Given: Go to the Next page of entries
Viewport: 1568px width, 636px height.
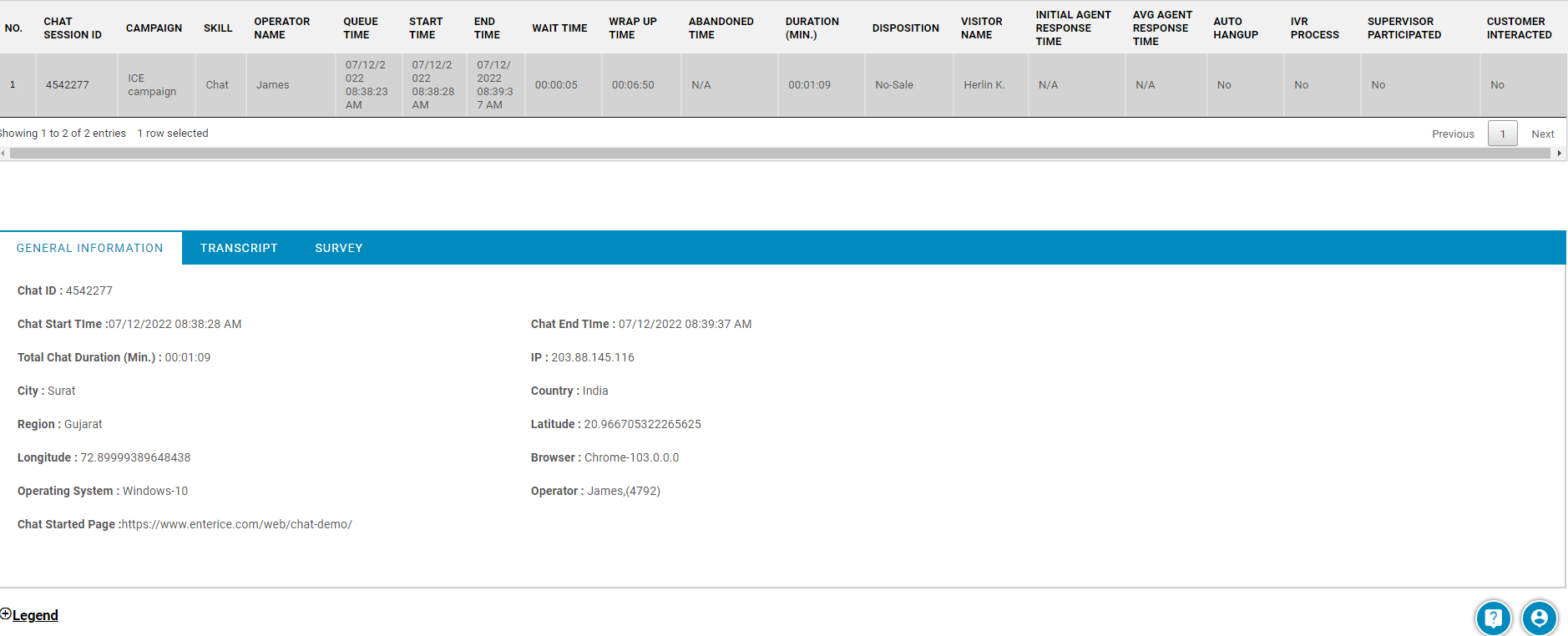Looking at the screenshot, I should coord(1542,134).
